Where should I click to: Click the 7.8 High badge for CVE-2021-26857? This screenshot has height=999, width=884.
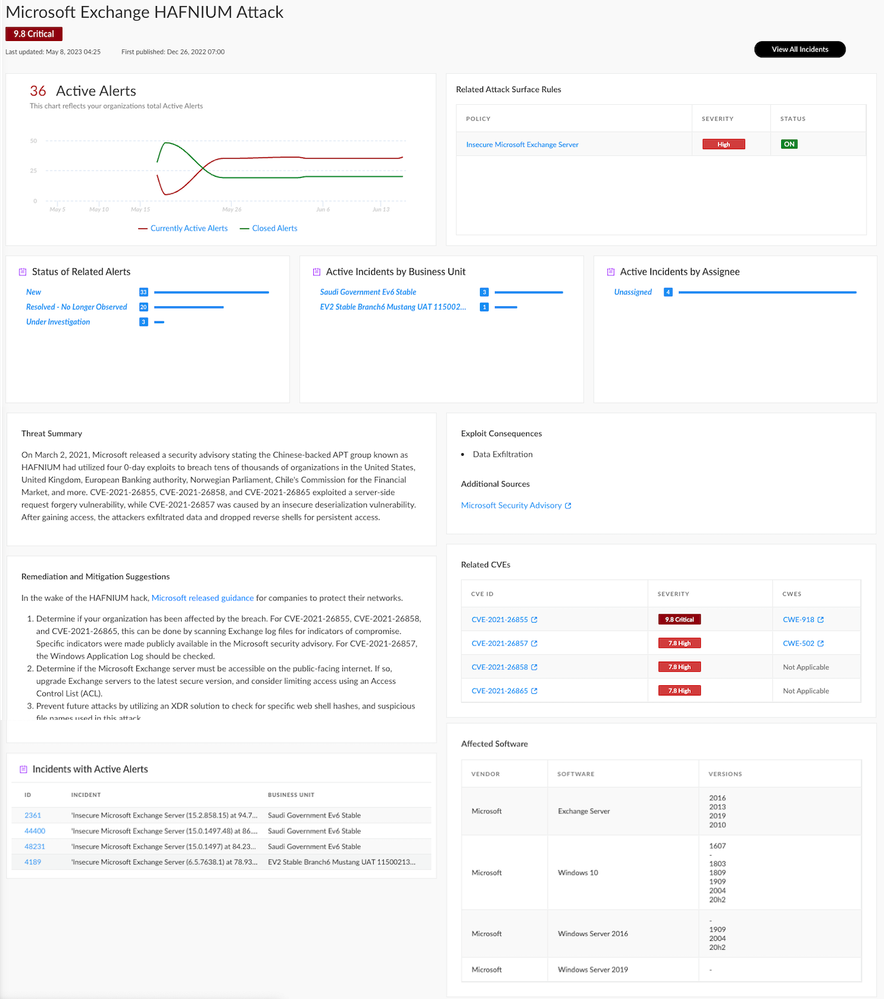679,643
